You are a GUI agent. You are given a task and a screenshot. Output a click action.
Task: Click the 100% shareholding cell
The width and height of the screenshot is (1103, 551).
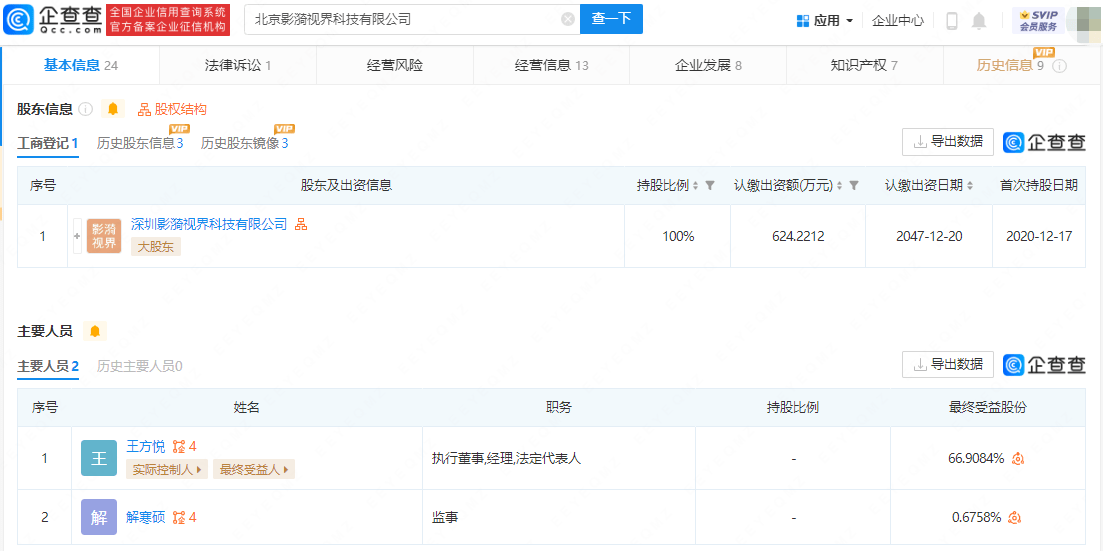(x=678, y=236)
